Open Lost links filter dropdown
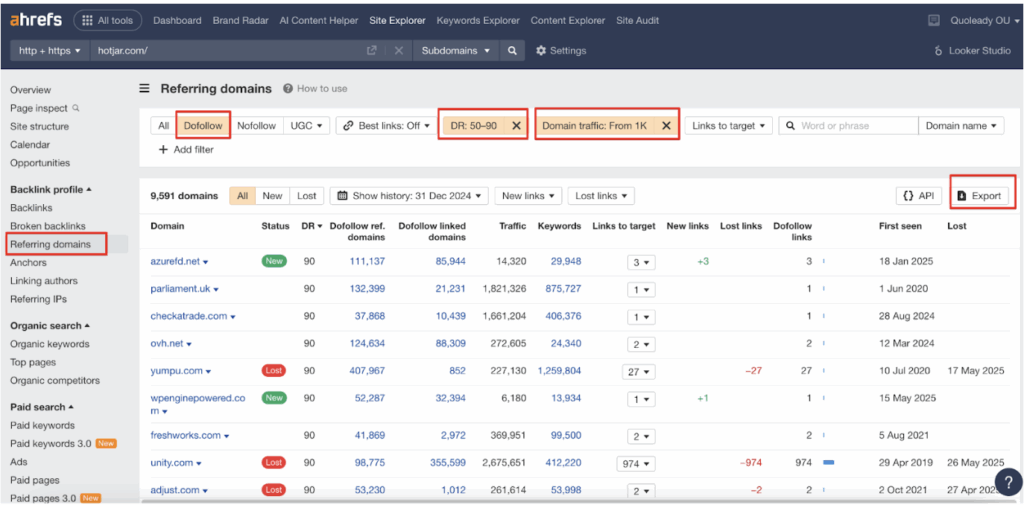 [601, 195]
